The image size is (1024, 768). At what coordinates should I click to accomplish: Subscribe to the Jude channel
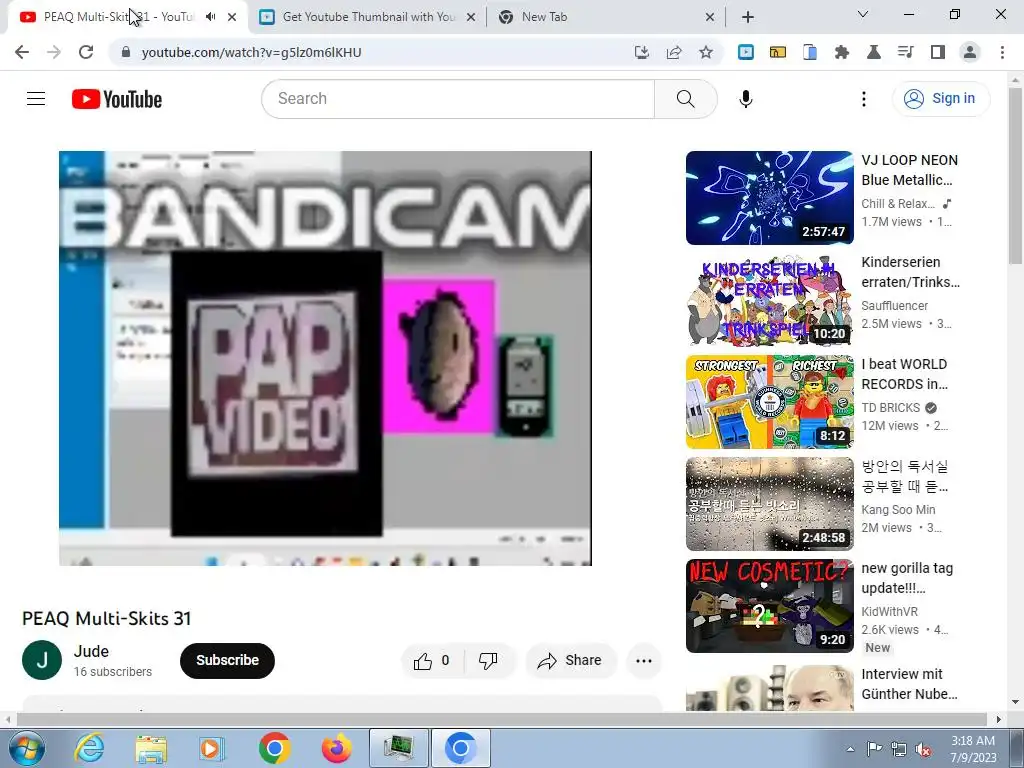[227, 660]
